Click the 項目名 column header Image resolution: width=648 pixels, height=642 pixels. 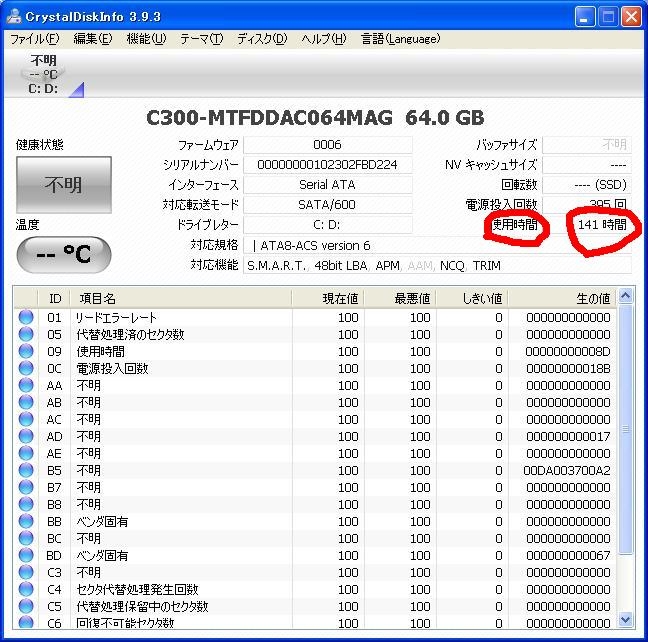181,298
